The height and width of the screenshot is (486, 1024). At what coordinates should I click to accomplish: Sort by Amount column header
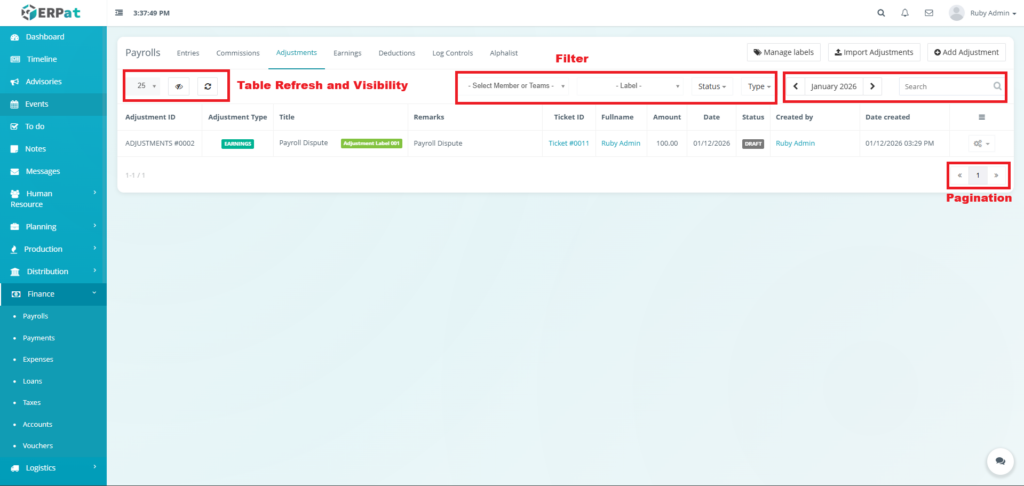[667, 117]
